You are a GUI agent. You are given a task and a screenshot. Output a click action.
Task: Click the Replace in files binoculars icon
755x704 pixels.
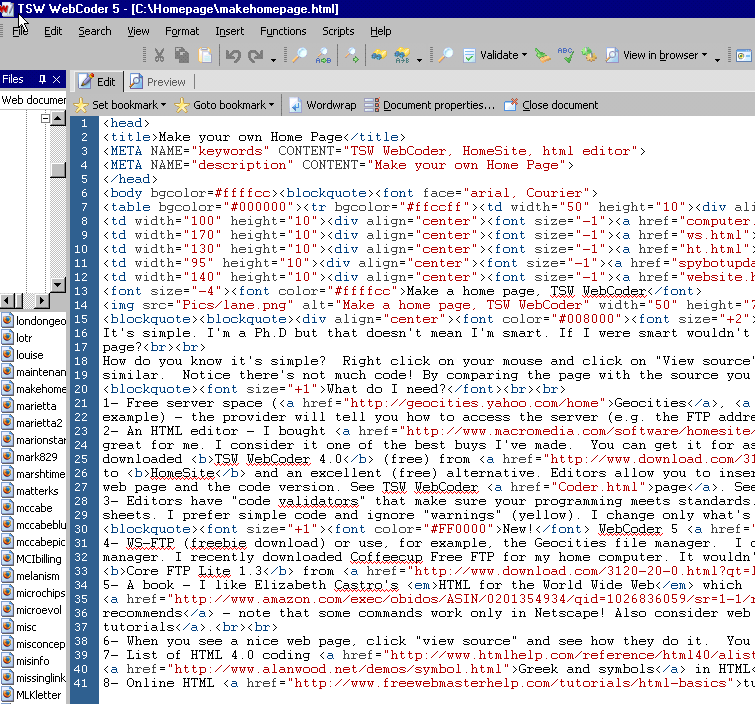click(x=402, y=55)
